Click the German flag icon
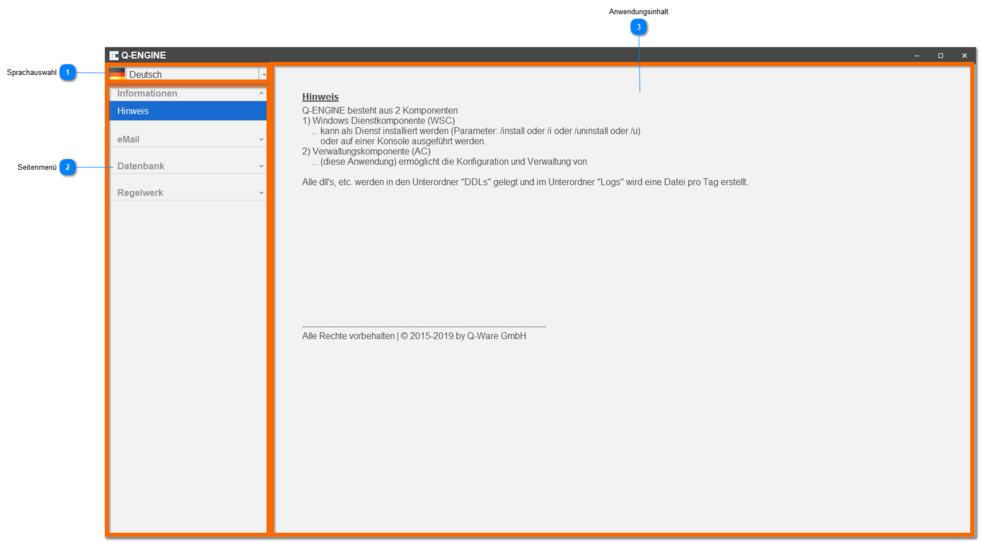 [117, 74]
